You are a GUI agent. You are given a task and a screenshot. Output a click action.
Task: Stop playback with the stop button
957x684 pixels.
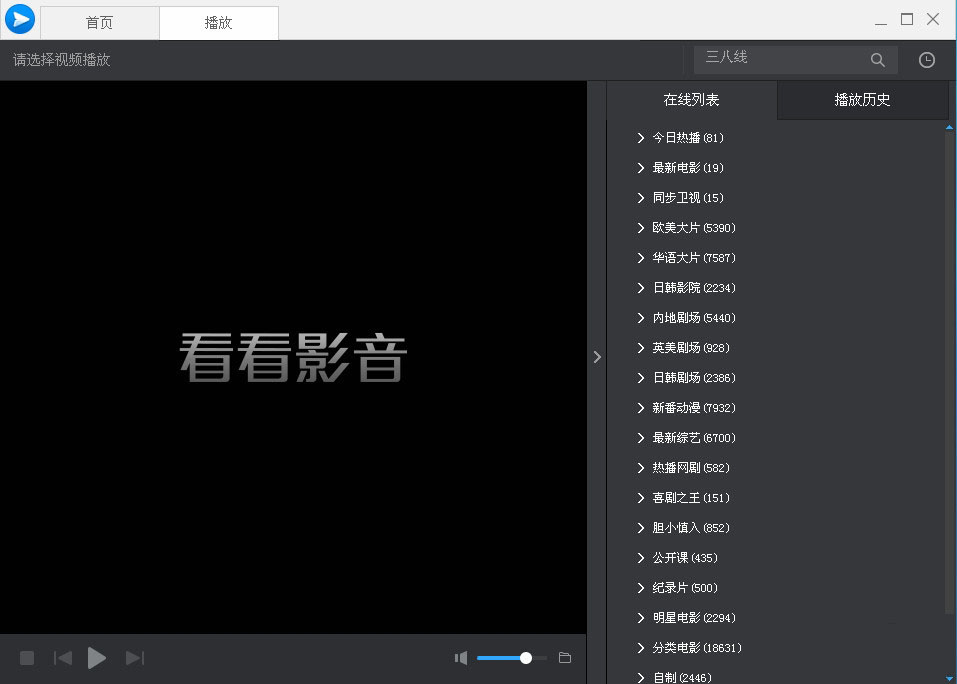click(27, 658)
